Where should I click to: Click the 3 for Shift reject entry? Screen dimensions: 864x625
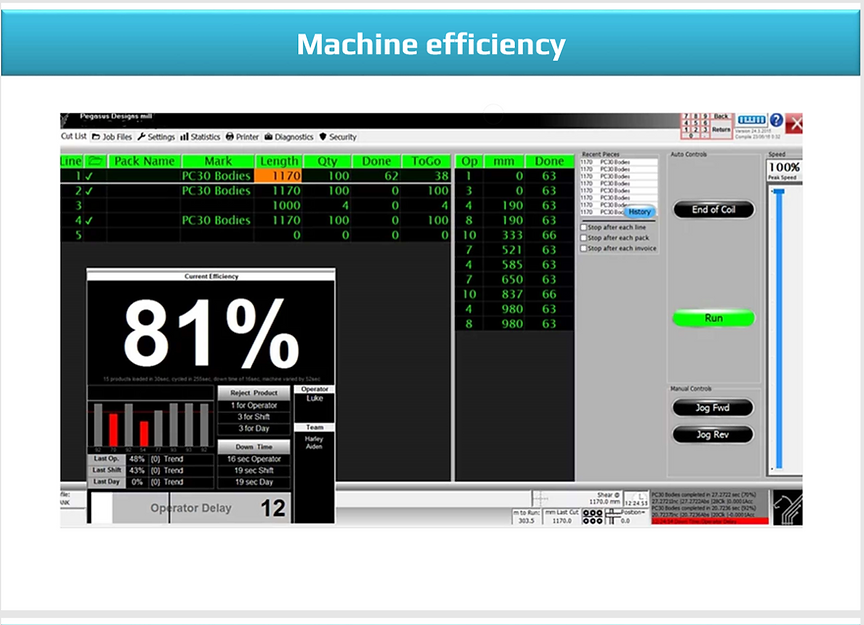pos(253,417)
